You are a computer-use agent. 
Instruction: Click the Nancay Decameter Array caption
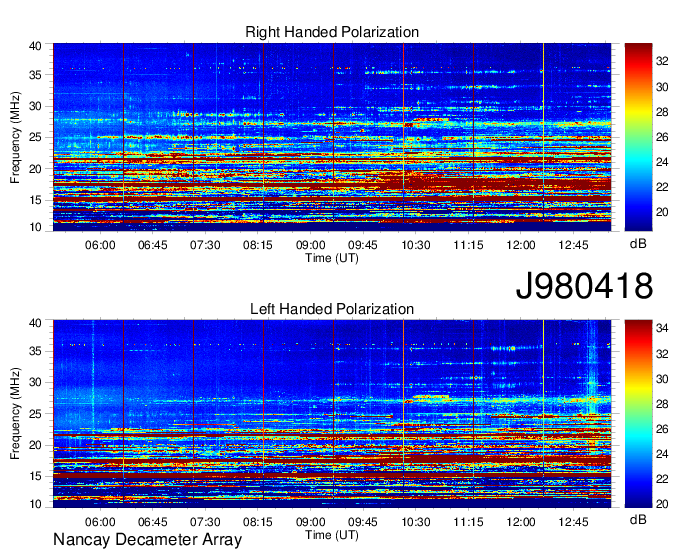click(x=147, y=540)
